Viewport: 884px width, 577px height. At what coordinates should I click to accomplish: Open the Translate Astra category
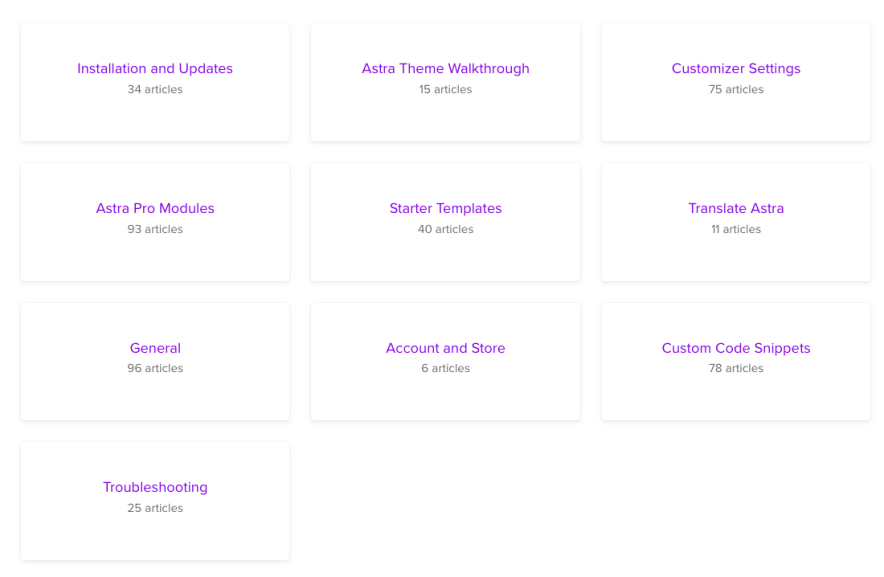click(736, 208)
